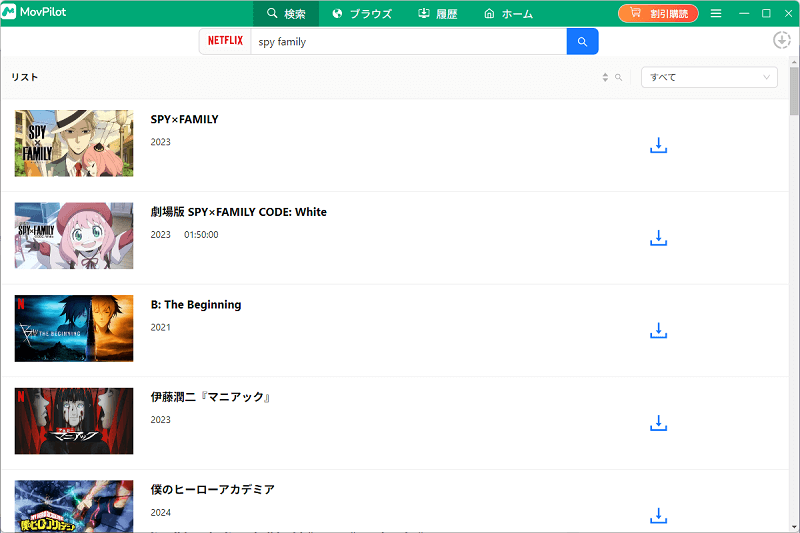
Task: Click the SPY×FAMILY title text
Action: click(184, 120)
